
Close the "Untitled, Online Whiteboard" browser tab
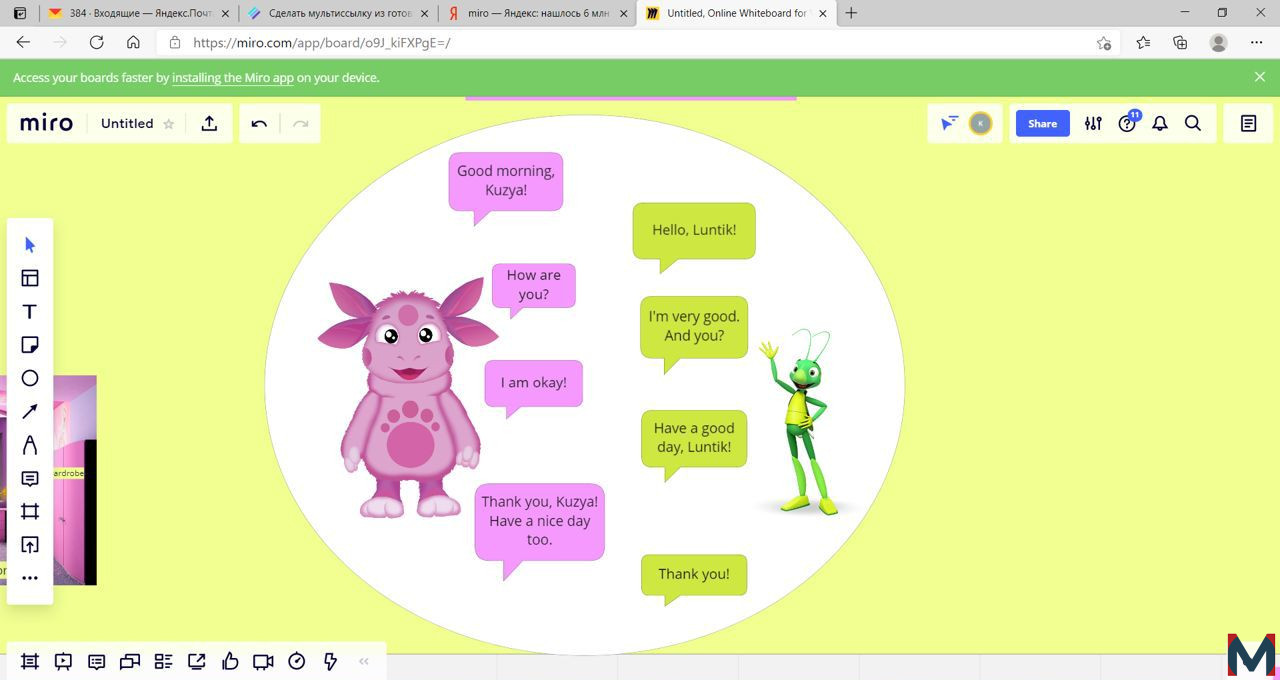point(824,13)
